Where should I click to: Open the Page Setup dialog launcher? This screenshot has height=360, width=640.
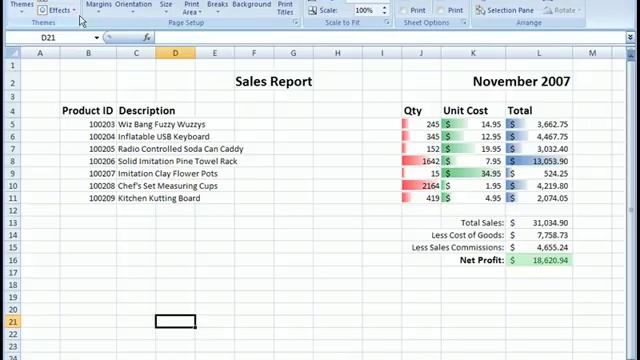pyautogui.click(x=295, y=22)
